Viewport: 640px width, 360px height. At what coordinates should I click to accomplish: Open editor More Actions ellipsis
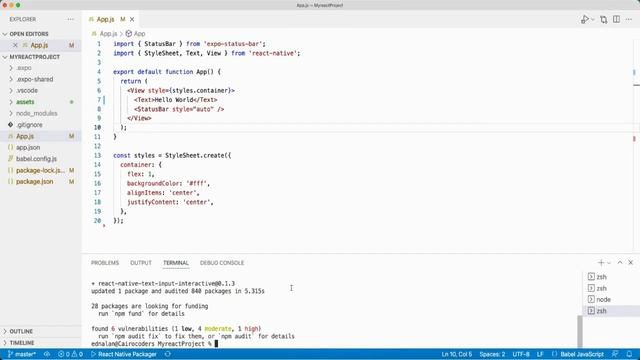point(629,20)
